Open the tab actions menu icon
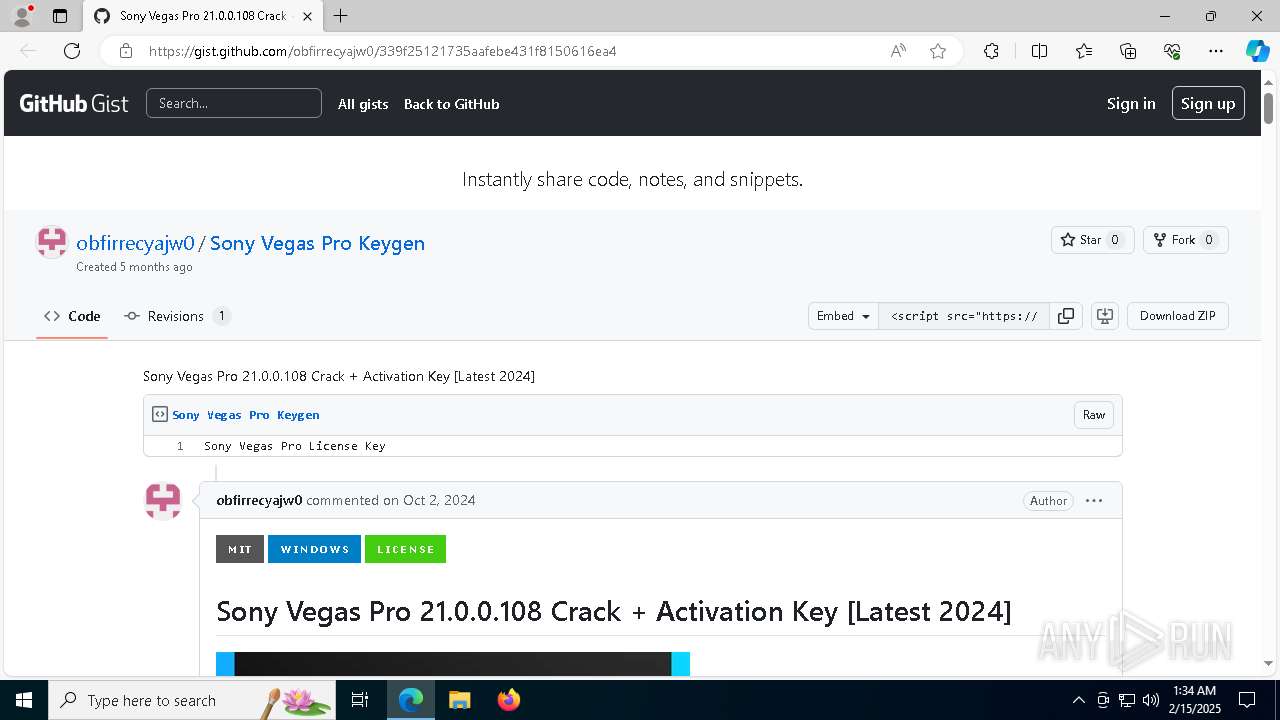Screen dimensions: 1280x720 (x=60, y=16)
